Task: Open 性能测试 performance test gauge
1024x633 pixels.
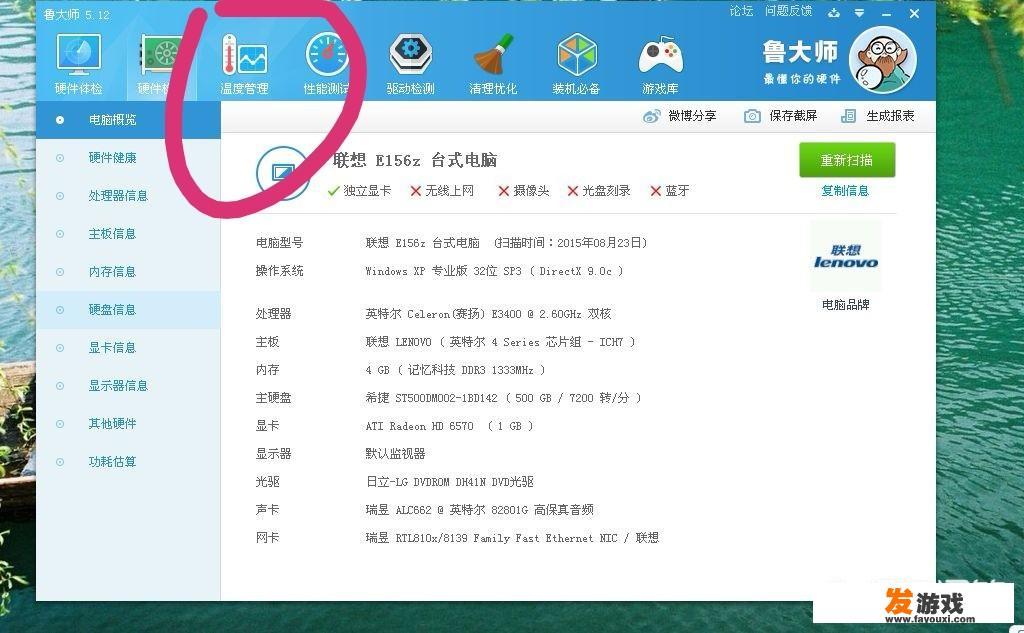Action: tap(327, 64)
